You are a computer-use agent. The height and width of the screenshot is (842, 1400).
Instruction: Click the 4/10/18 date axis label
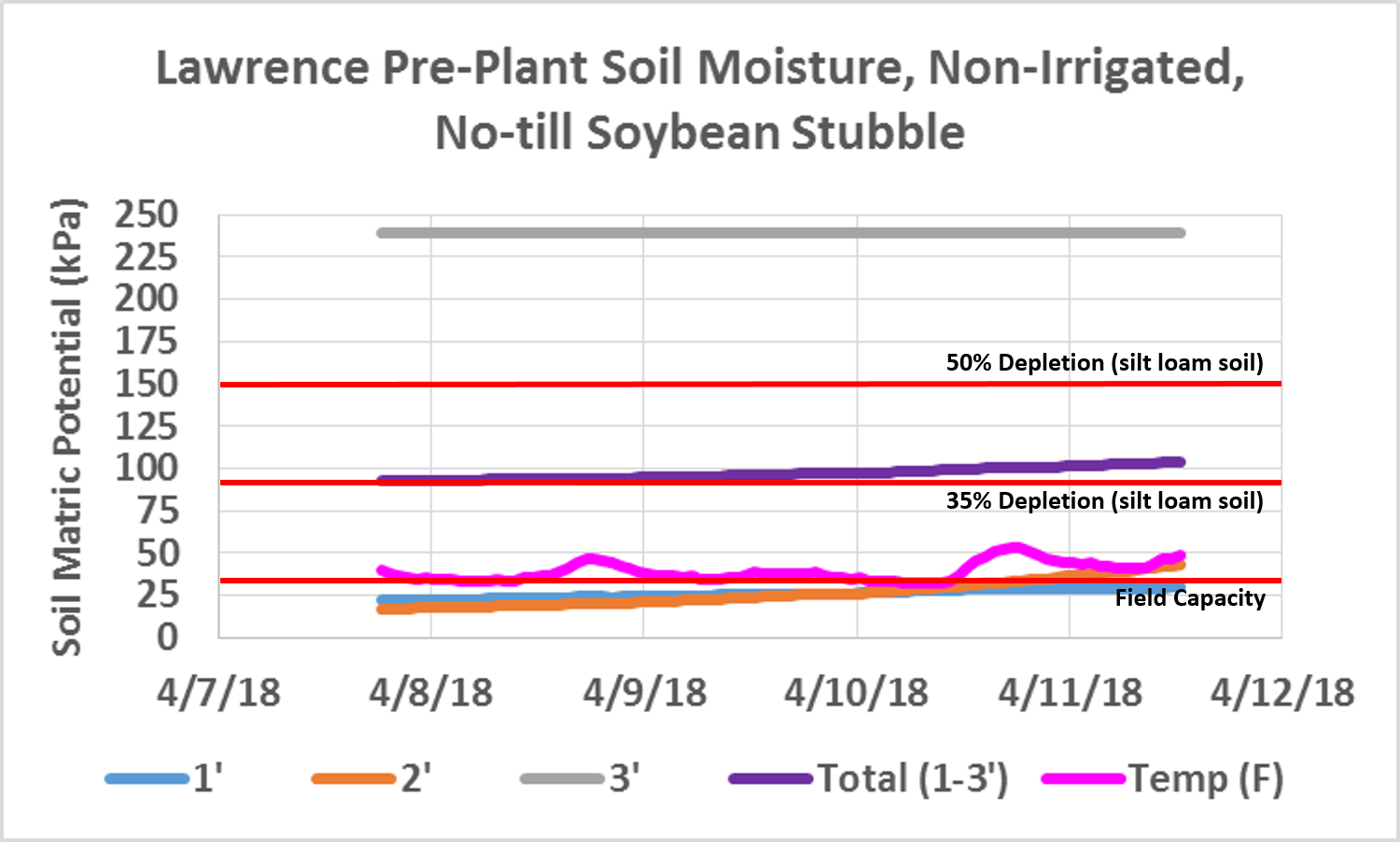[x=856, y=693]
